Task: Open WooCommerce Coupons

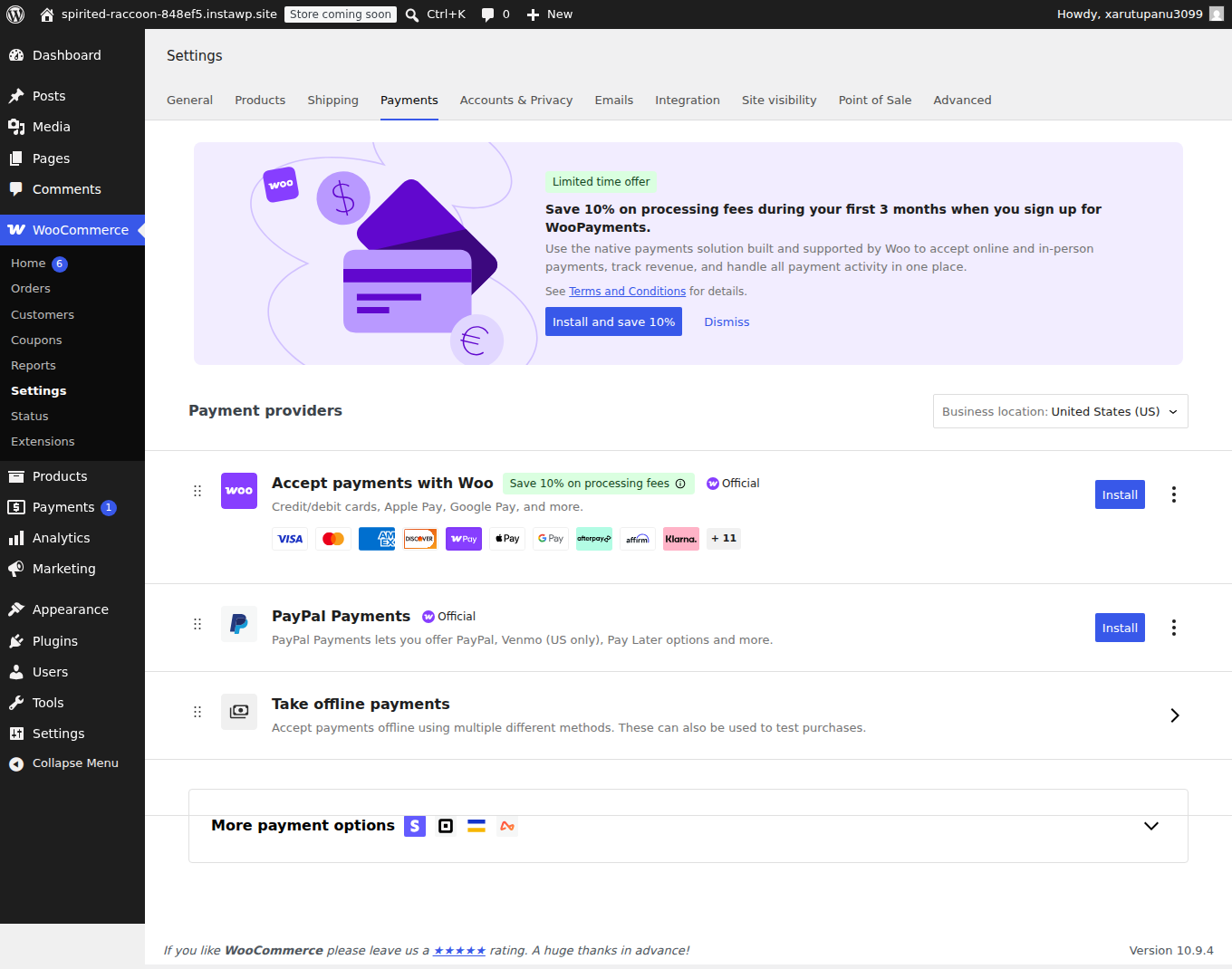Action: [36, 341]
